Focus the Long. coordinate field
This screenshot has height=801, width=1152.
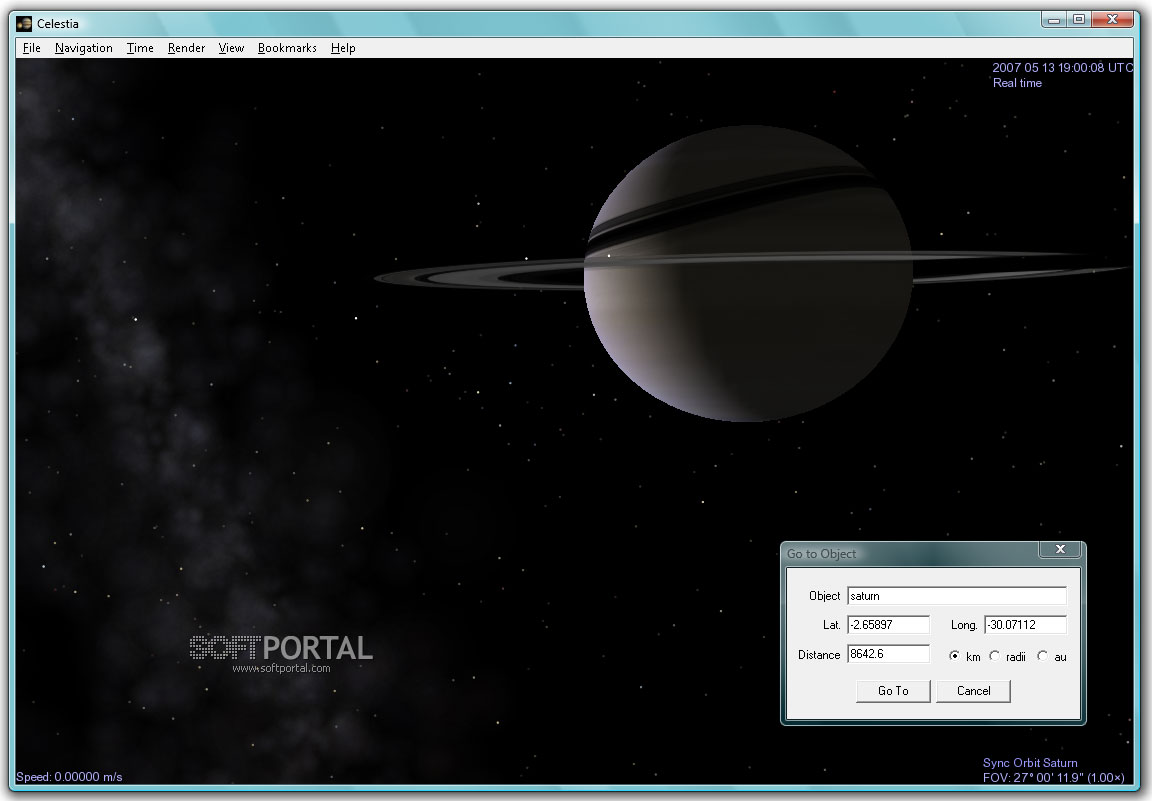click(x=1025, y=625)
